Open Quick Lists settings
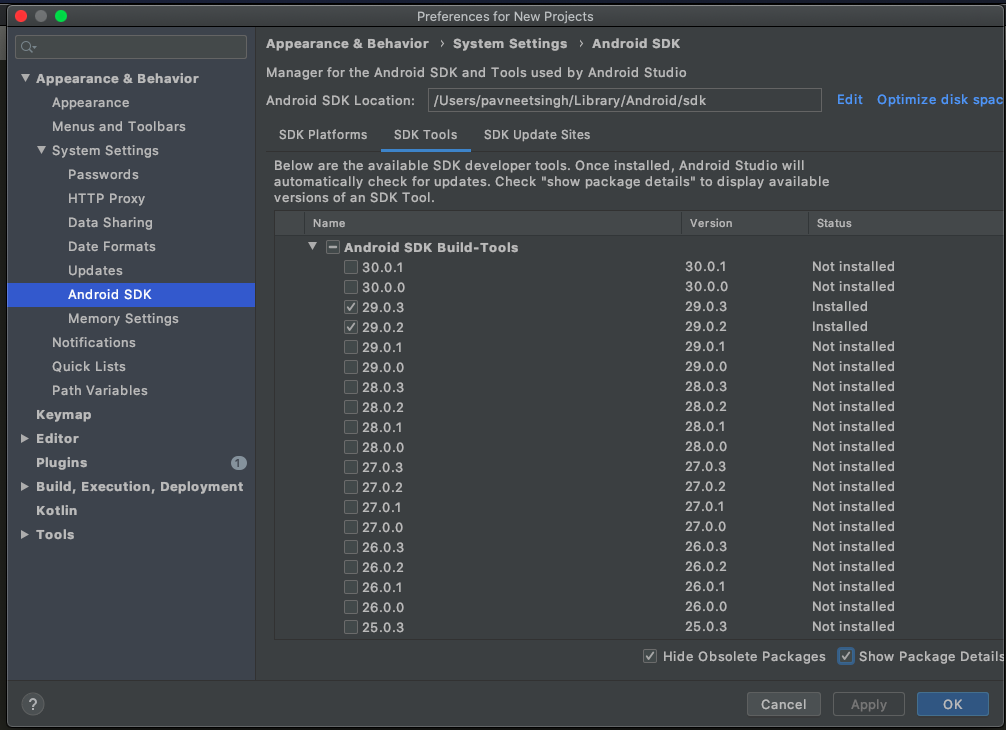This screenshot has height=730, width=1006. (89, 366)
